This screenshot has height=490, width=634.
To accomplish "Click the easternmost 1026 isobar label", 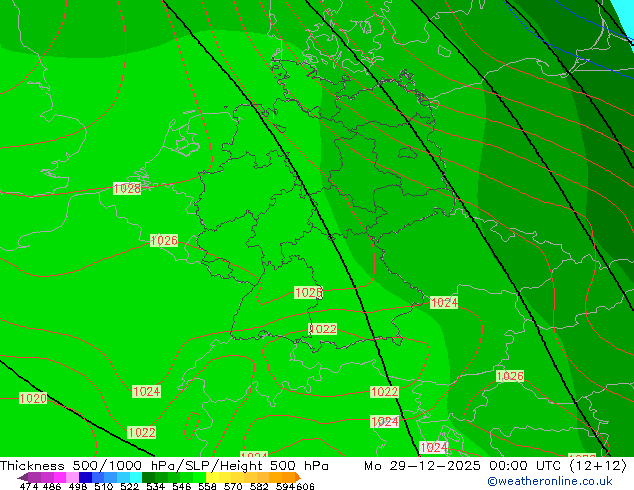I will [510, 376].
